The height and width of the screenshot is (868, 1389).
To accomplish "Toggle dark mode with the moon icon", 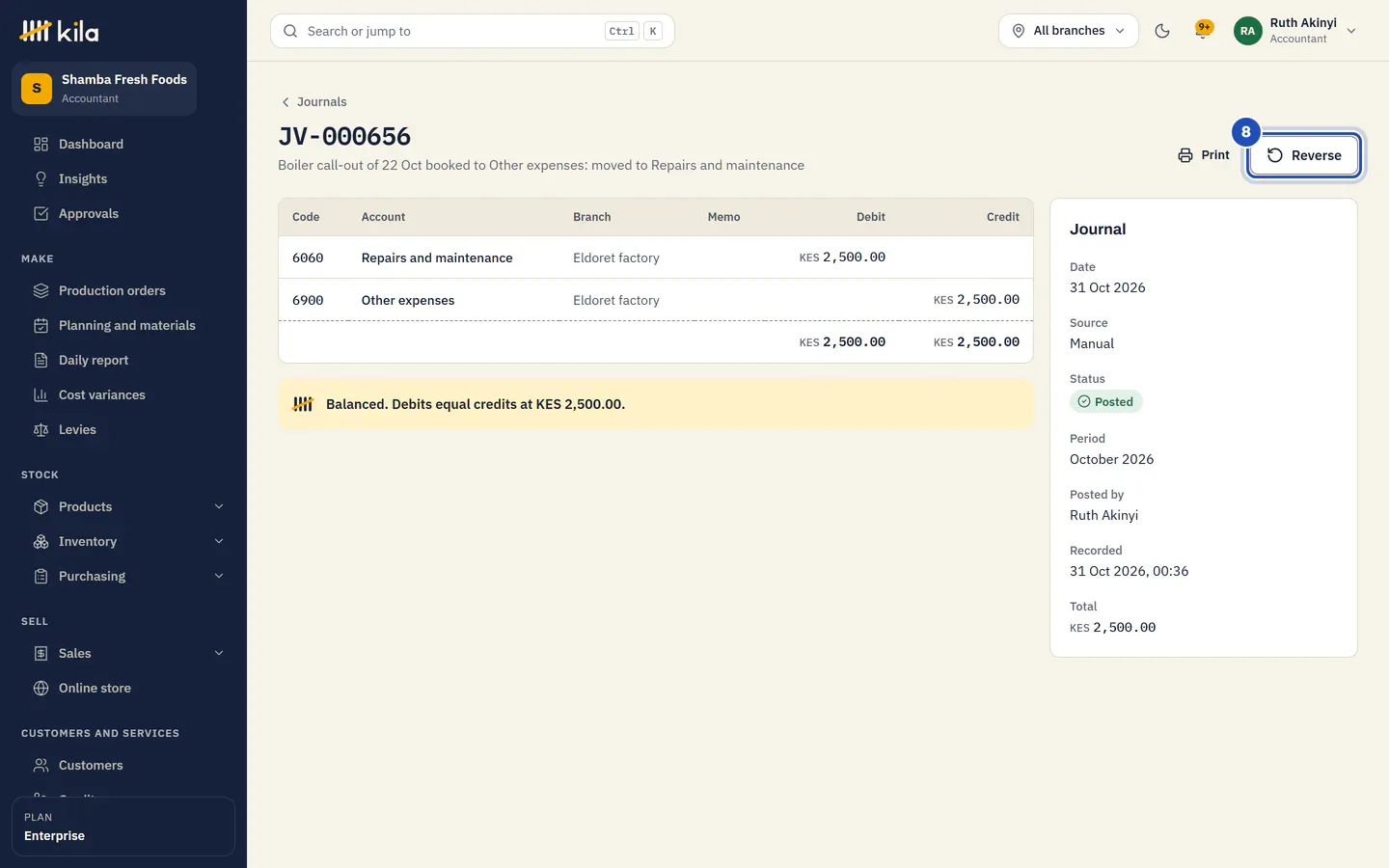I will click(1162, 31).
